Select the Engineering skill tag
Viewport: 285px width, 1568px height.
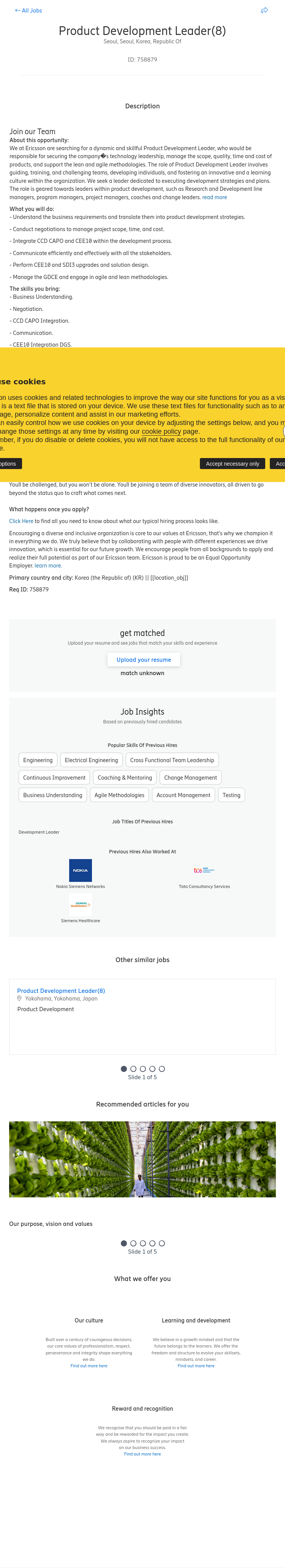(x=38, y=759)
